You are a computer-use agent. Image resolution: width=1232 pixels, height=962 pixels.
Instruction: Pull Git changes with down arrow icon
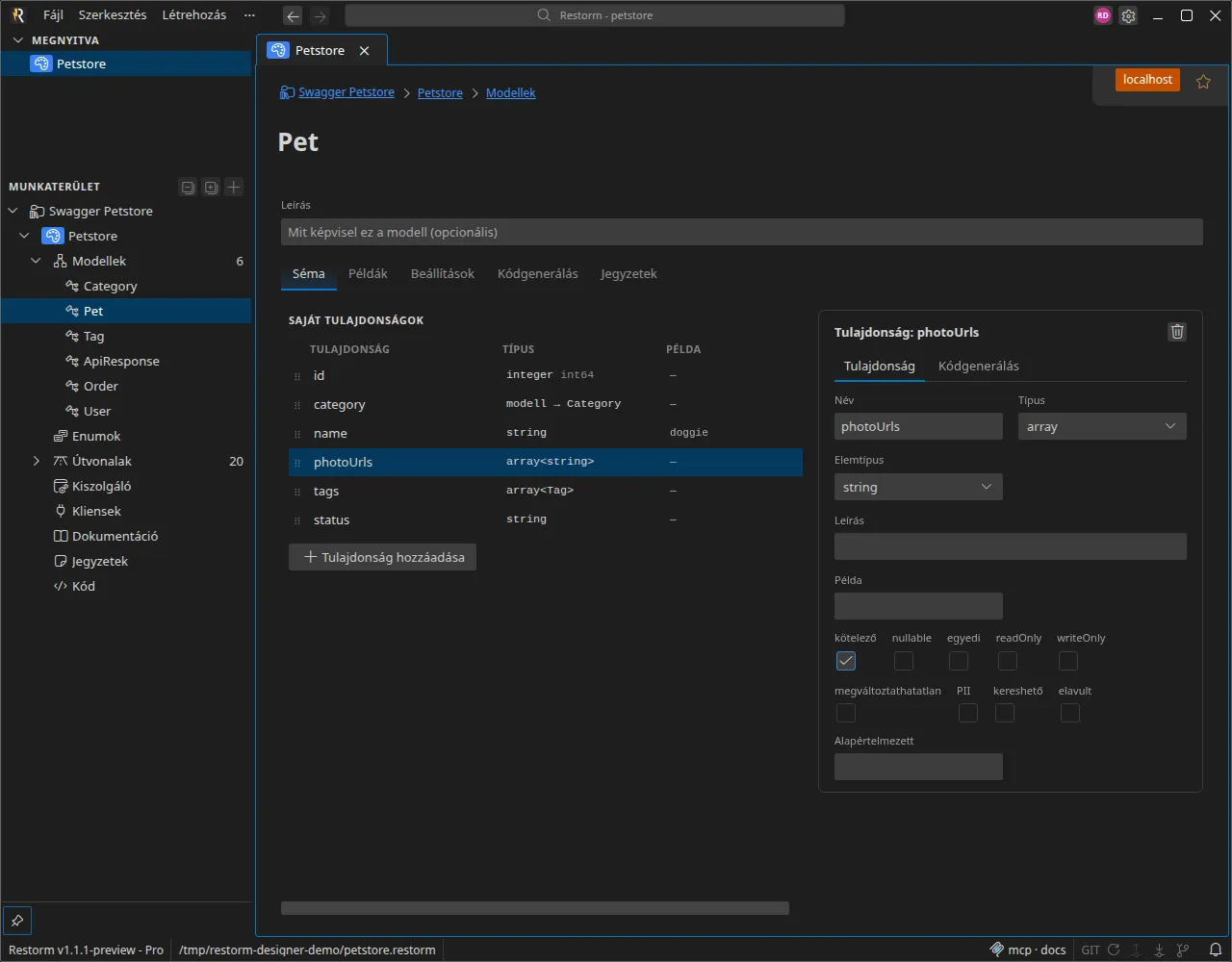(x=1160, y=949)
